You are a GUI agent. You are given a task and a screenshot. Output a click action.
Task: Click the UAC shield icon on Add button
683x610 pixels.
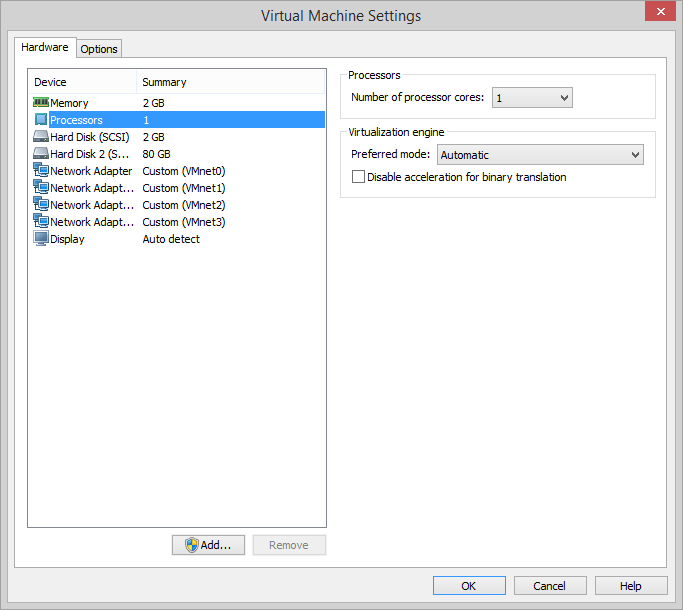click(192, 545)
